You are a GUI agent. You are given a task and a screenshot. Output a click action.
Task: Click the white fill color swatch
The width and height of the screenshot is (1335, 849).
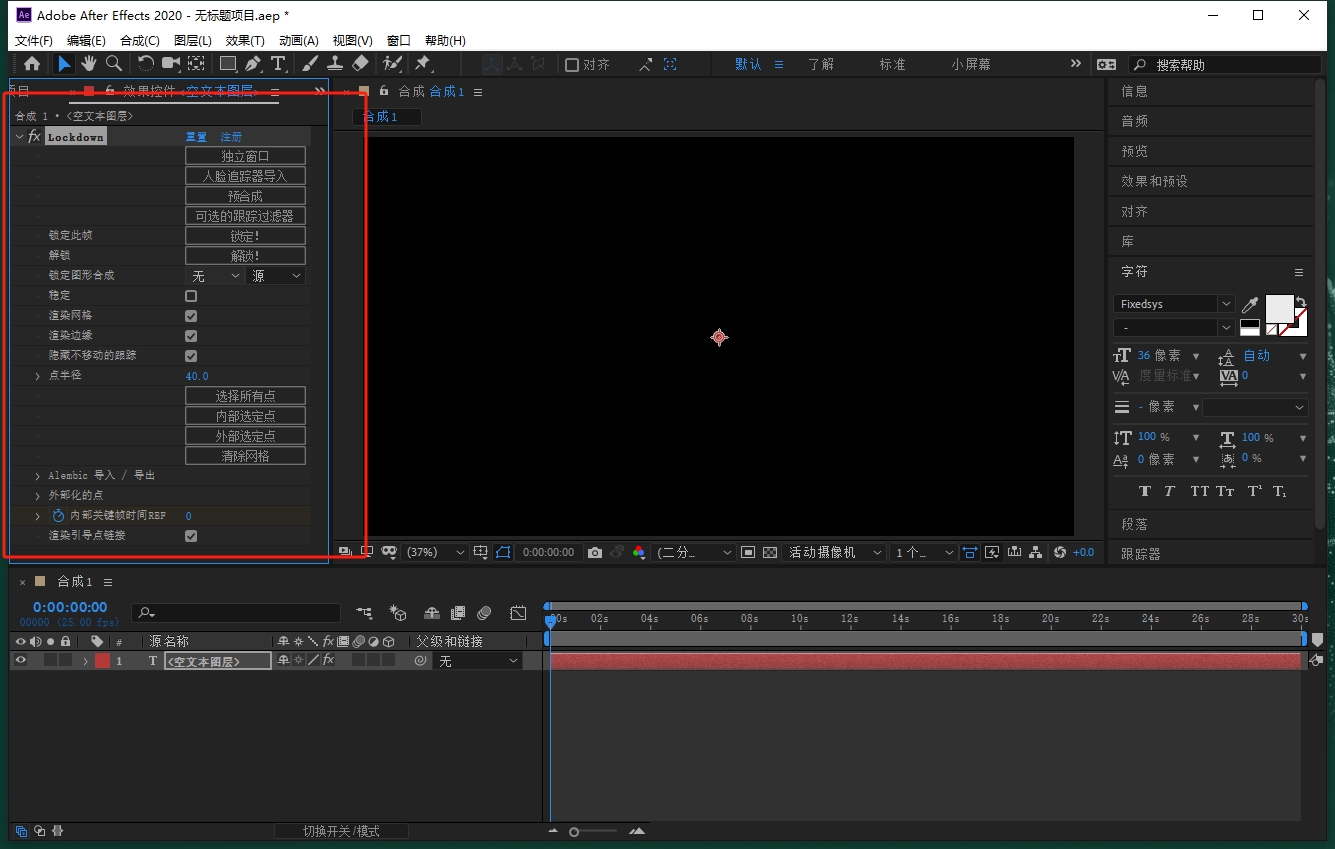coord(1279,308)
